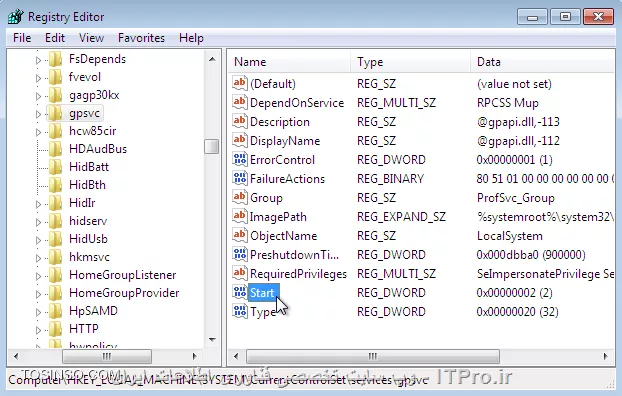Click the gagp30kx folder icon
Viewport: 622px width, 396px height.
(x=56, y=95)
